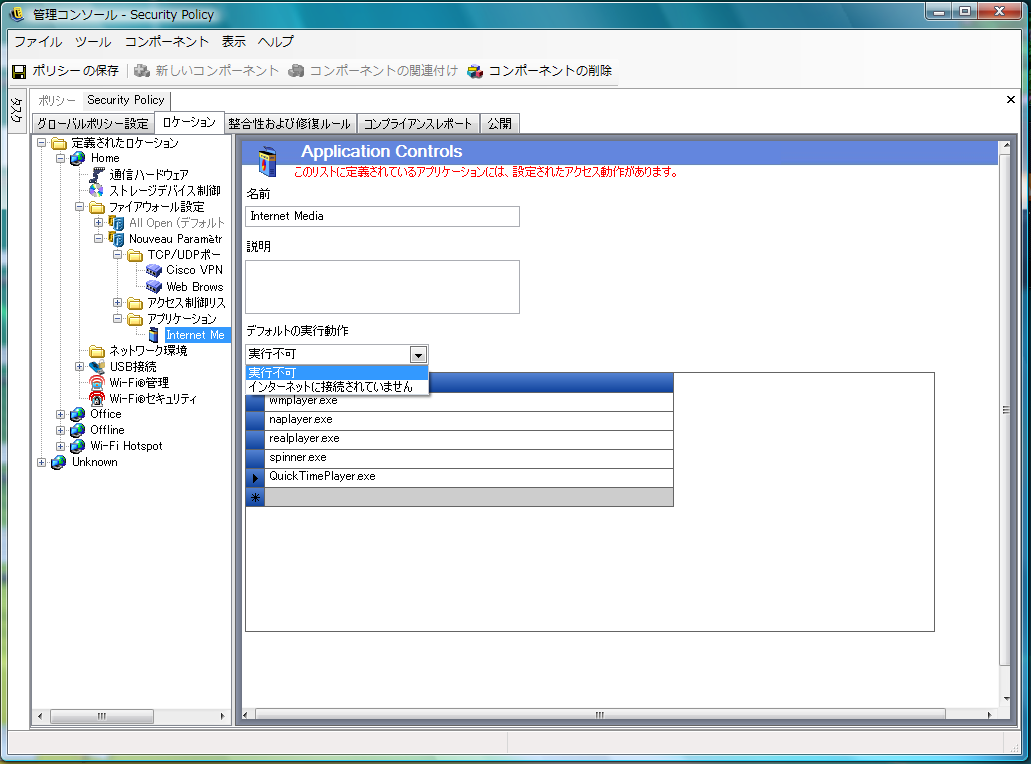
Task: Open the コンポーネント menu
Action: 166,41
